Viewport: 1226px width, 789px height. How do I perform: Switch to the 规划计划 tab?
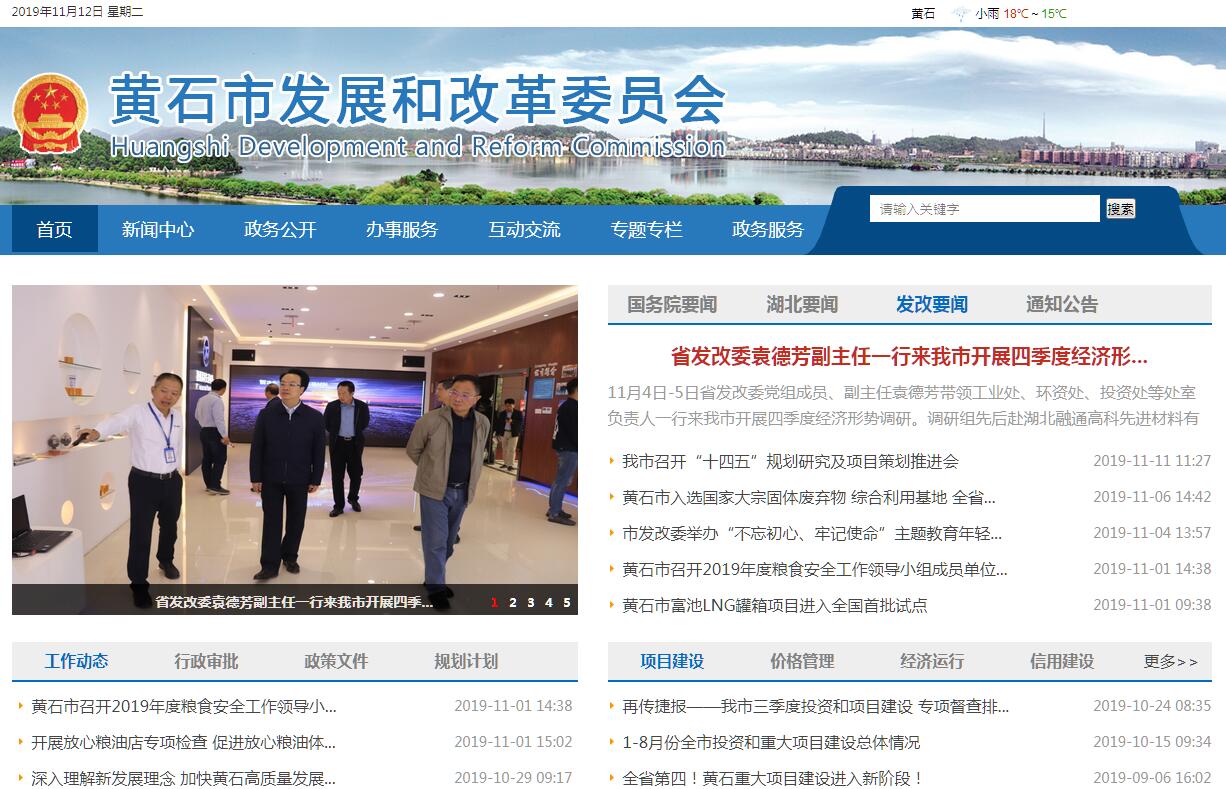click(466, 661)
